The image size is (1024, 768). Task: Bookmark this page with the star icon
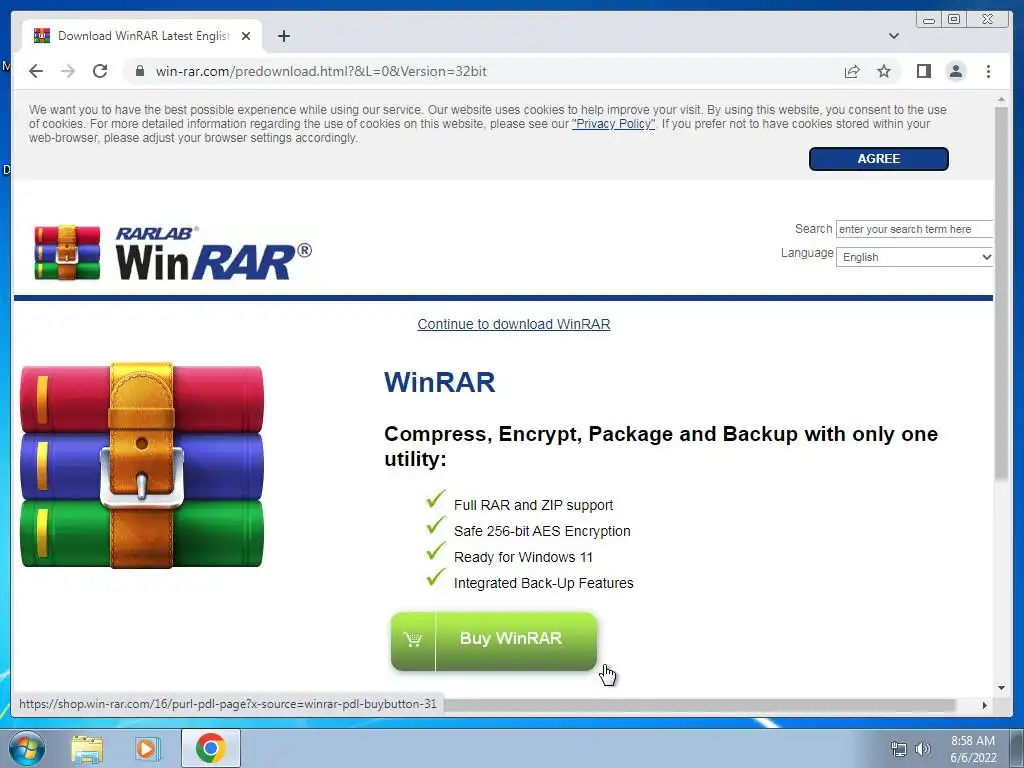pos(884,71)
